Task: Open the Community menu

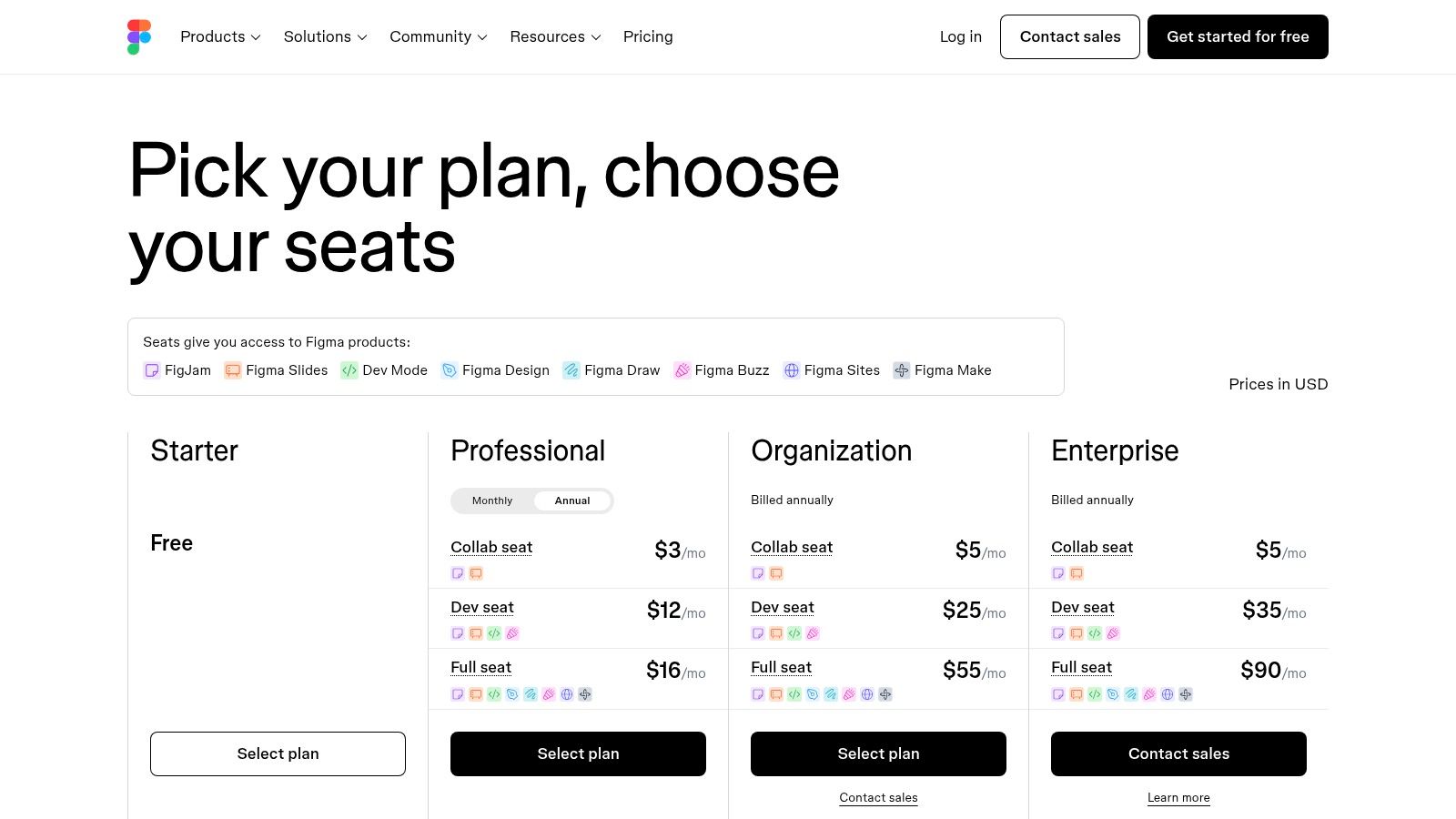Action: point(437,36)
